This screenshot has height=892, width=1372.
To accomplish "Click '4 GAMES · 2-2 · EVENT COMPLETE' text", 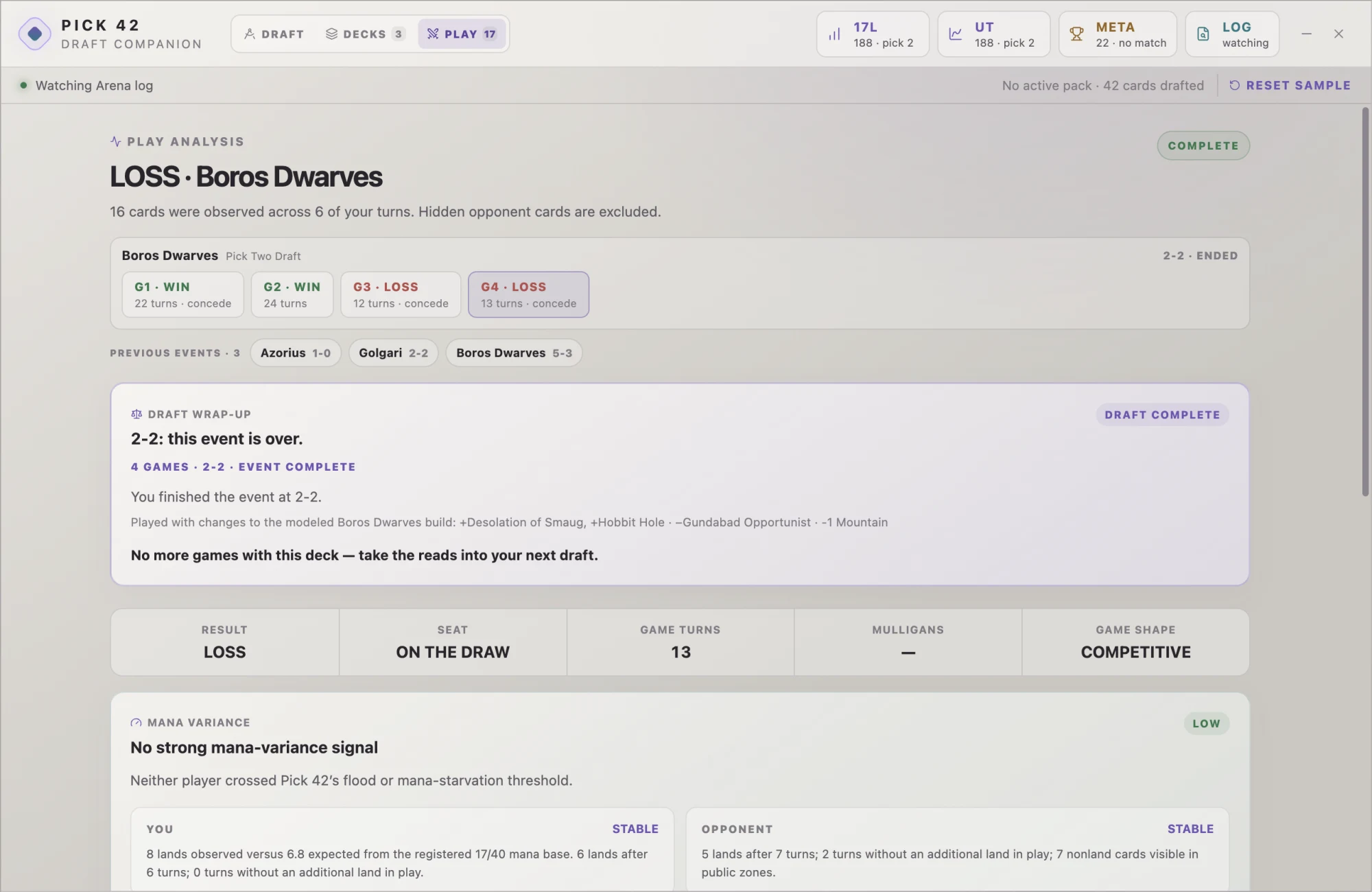I will coord(244,467).
